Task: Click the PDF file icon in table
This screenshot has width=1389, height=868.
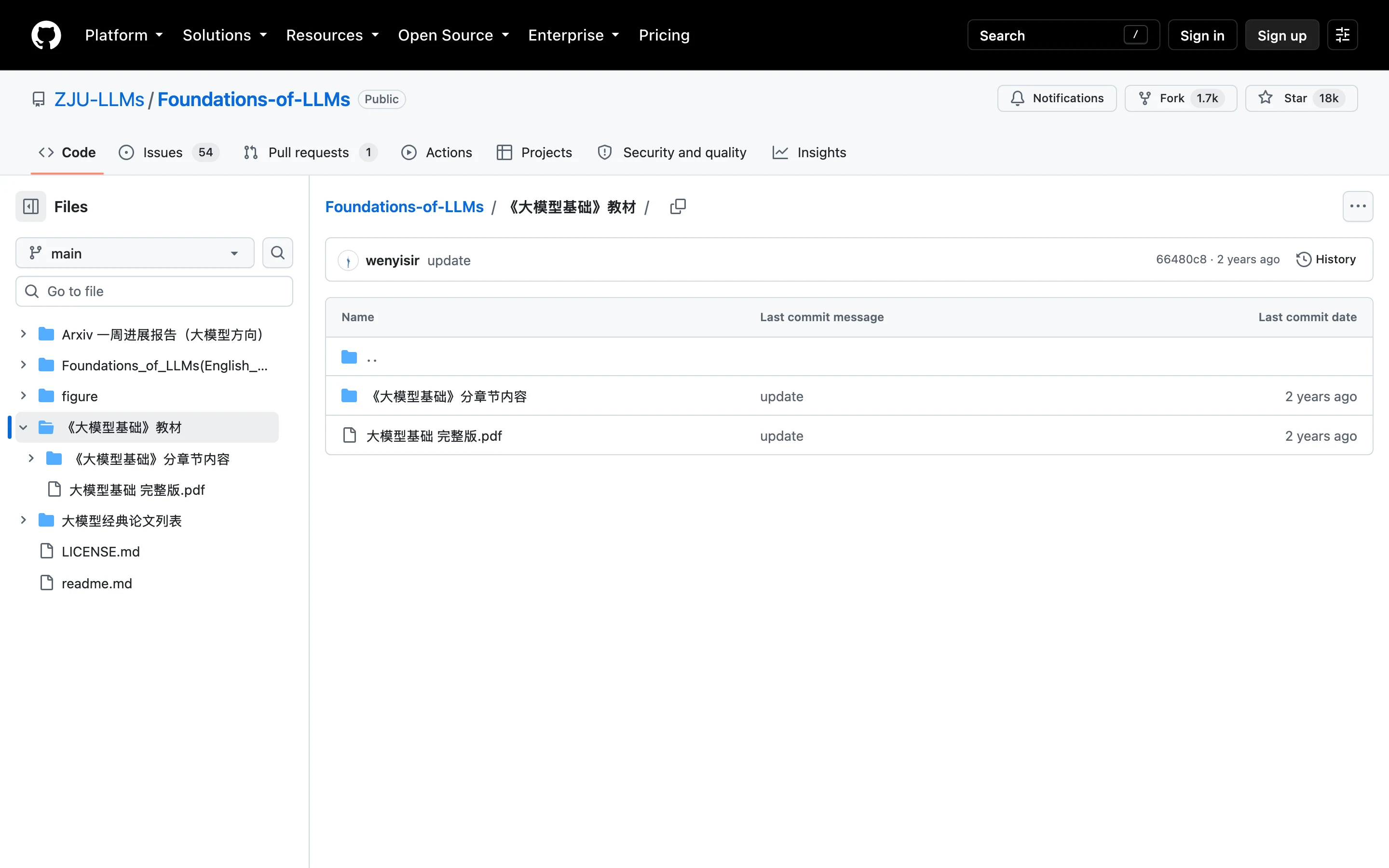Action: [349, 436]
